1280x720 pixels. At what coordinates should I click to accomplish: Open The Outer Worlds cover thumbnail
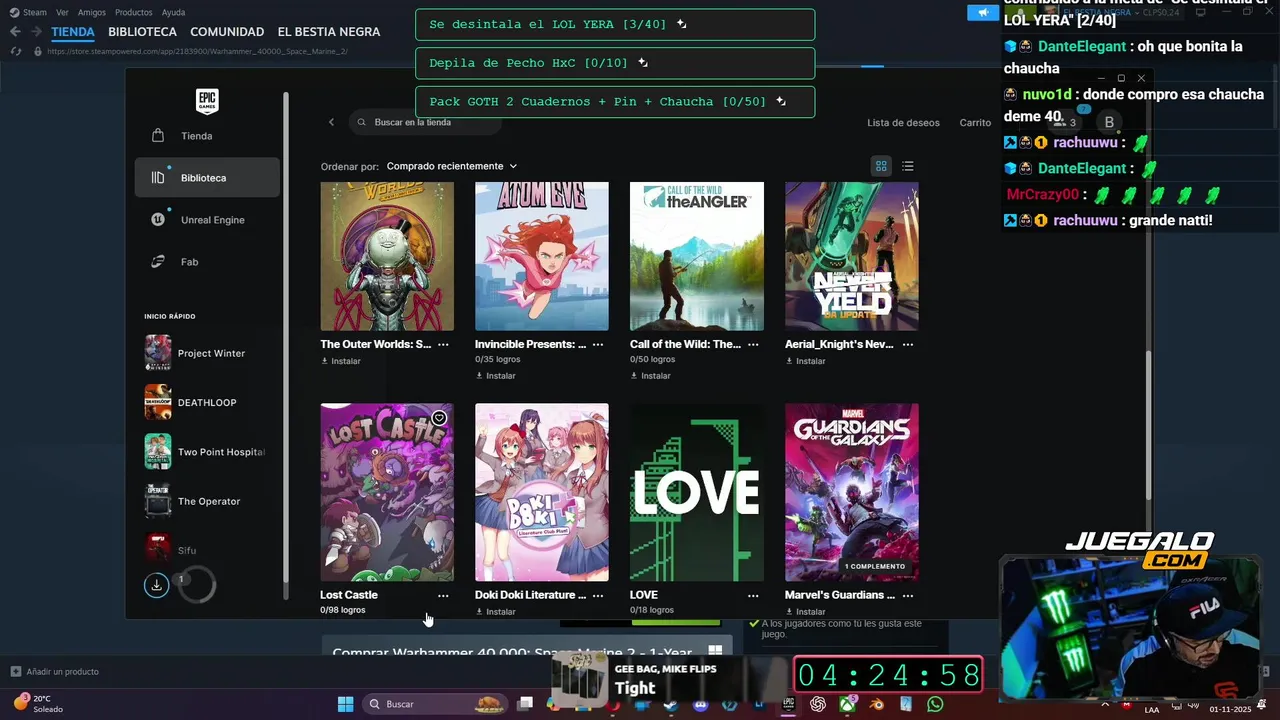(x=387, y=256)
